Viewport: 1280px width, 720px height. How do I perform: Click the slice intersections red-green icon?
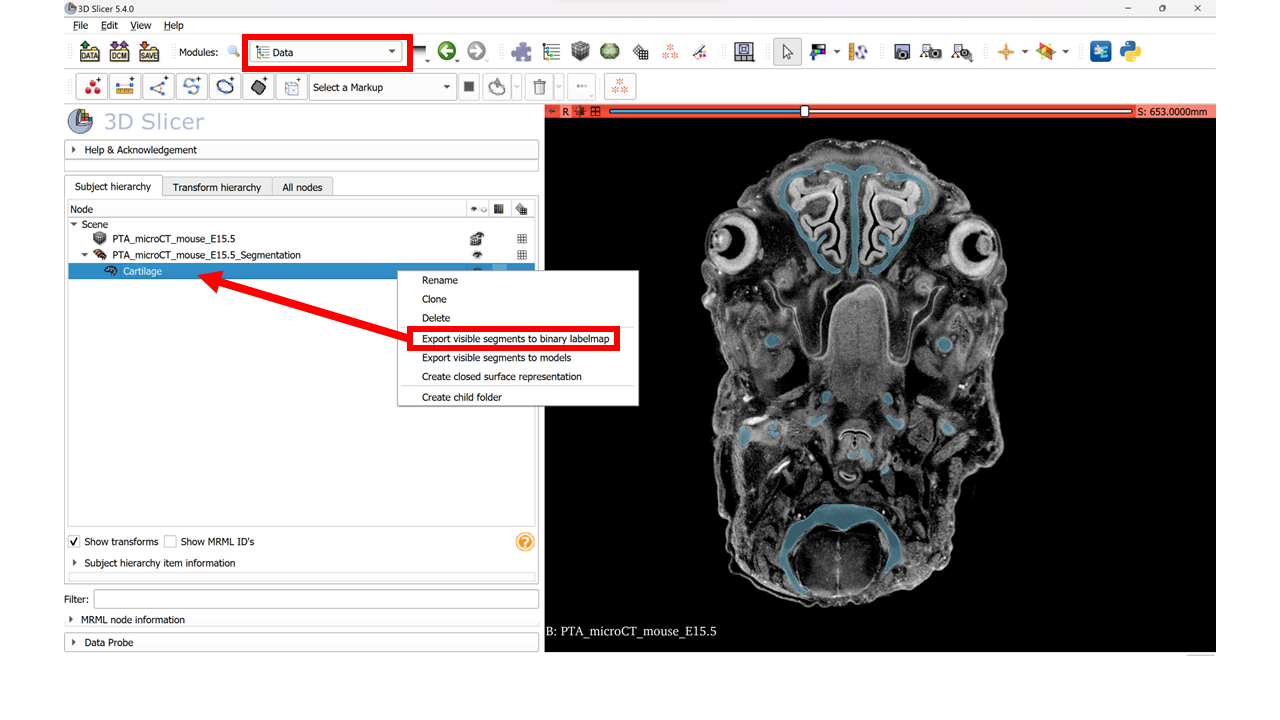1046,52
